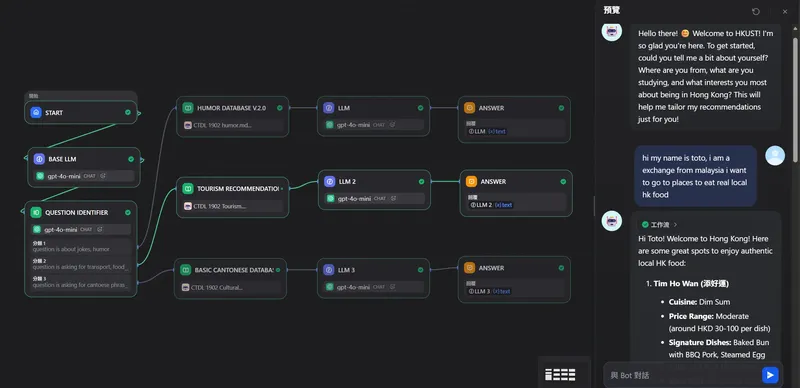Select the LLM 3 node title
Viewport: 800px width, 388px height.
(346, 270)
